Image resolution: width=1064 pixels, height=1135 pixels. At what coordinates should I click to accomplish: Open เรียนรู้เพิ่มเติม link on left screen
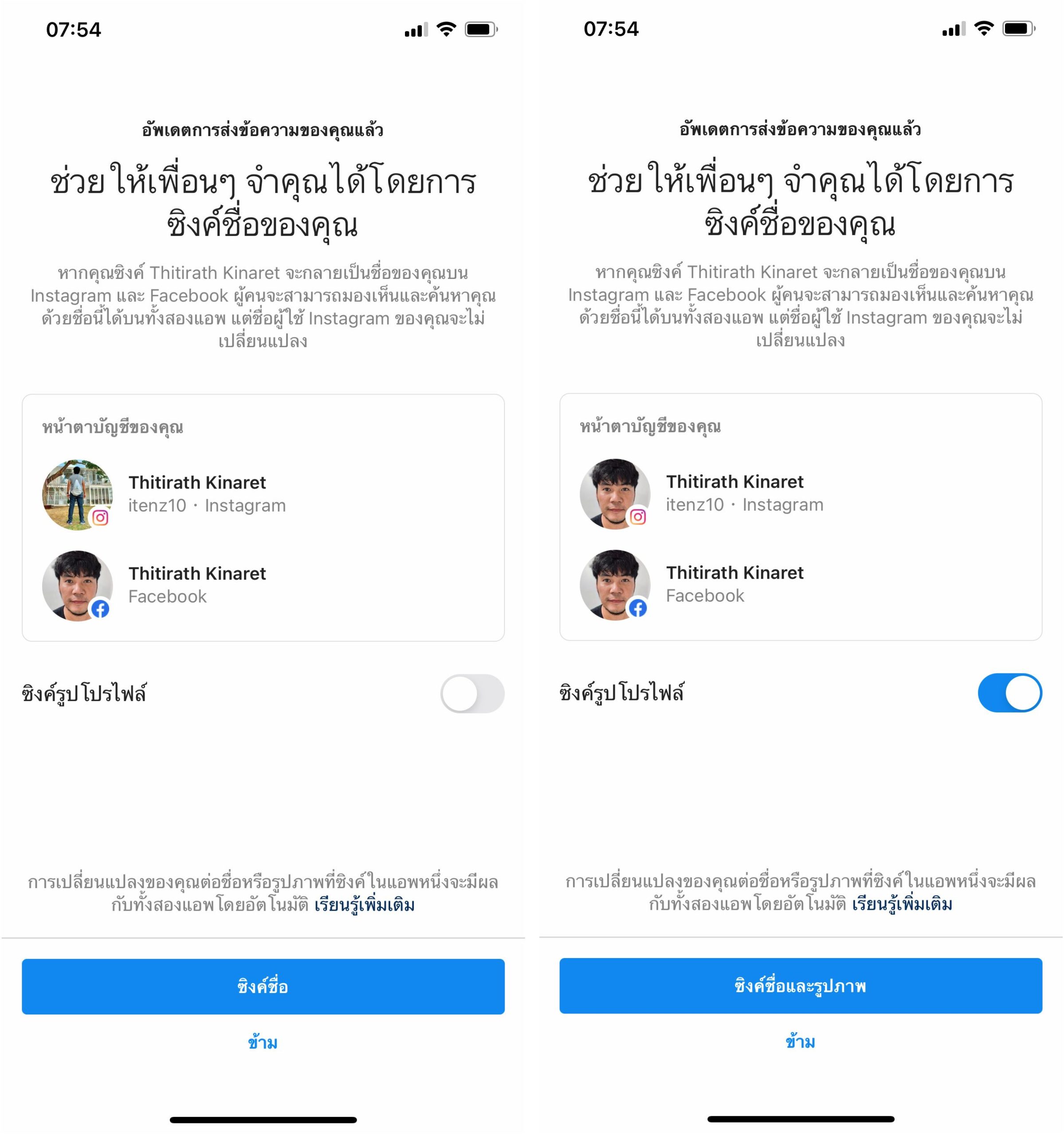pos(365,905)
